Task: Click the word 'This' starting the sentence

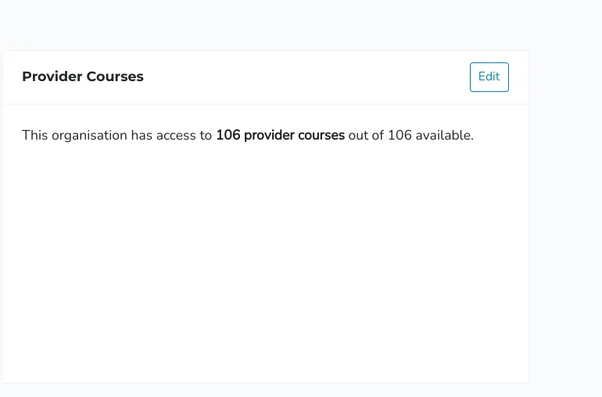Action: [35, 135]
